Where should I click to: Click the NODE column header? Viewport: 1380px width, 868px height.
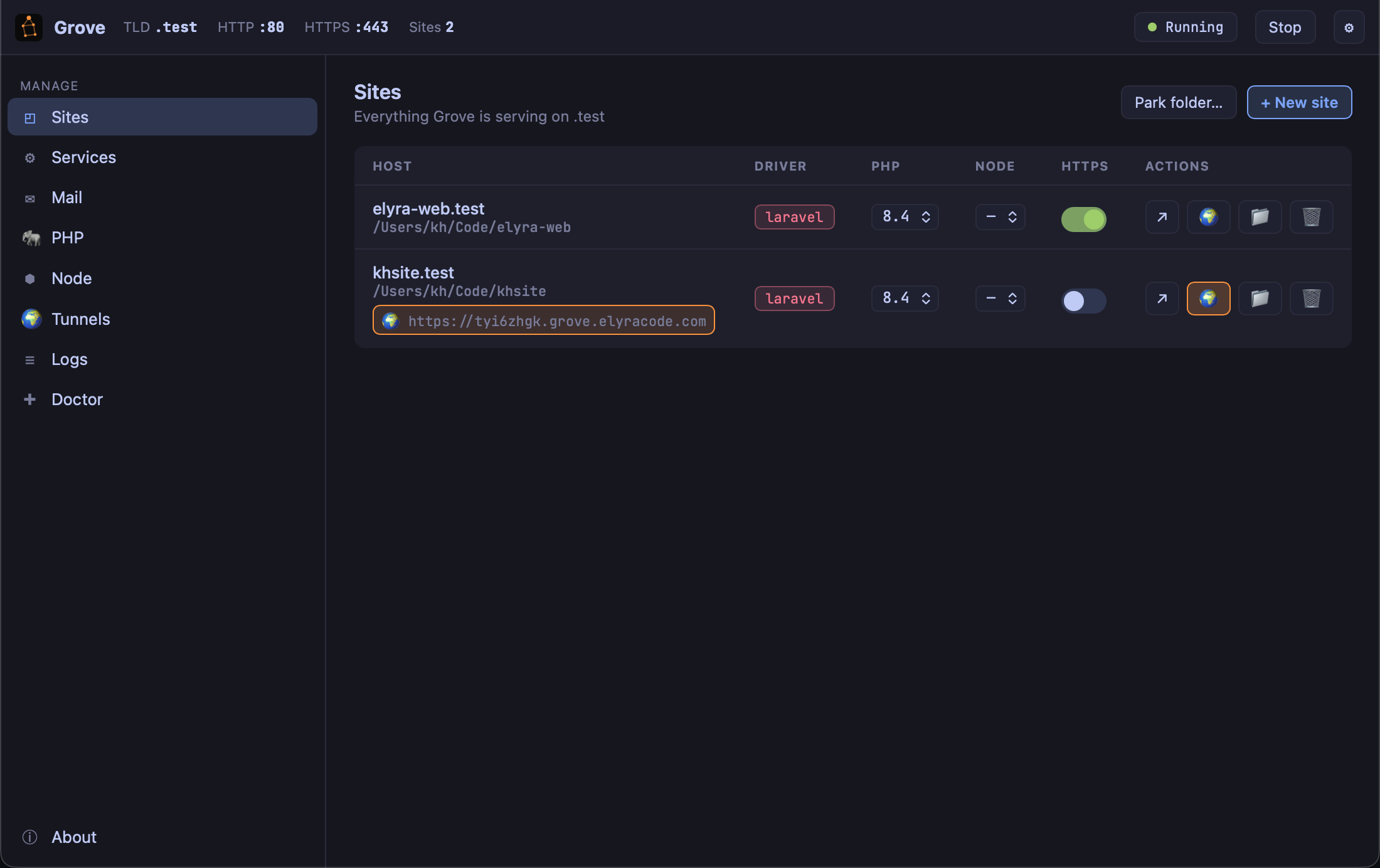[x=995, y=166]
